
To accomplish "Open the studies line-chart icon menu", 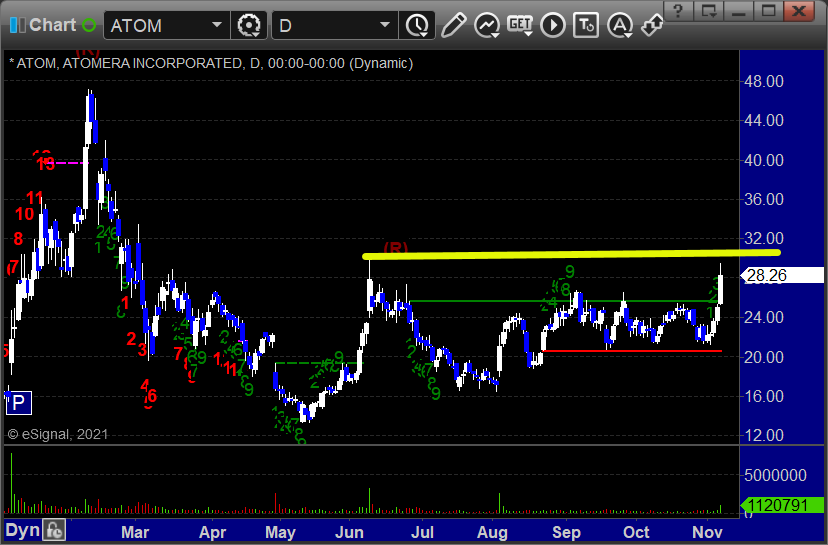I will [x=487, y=25].
